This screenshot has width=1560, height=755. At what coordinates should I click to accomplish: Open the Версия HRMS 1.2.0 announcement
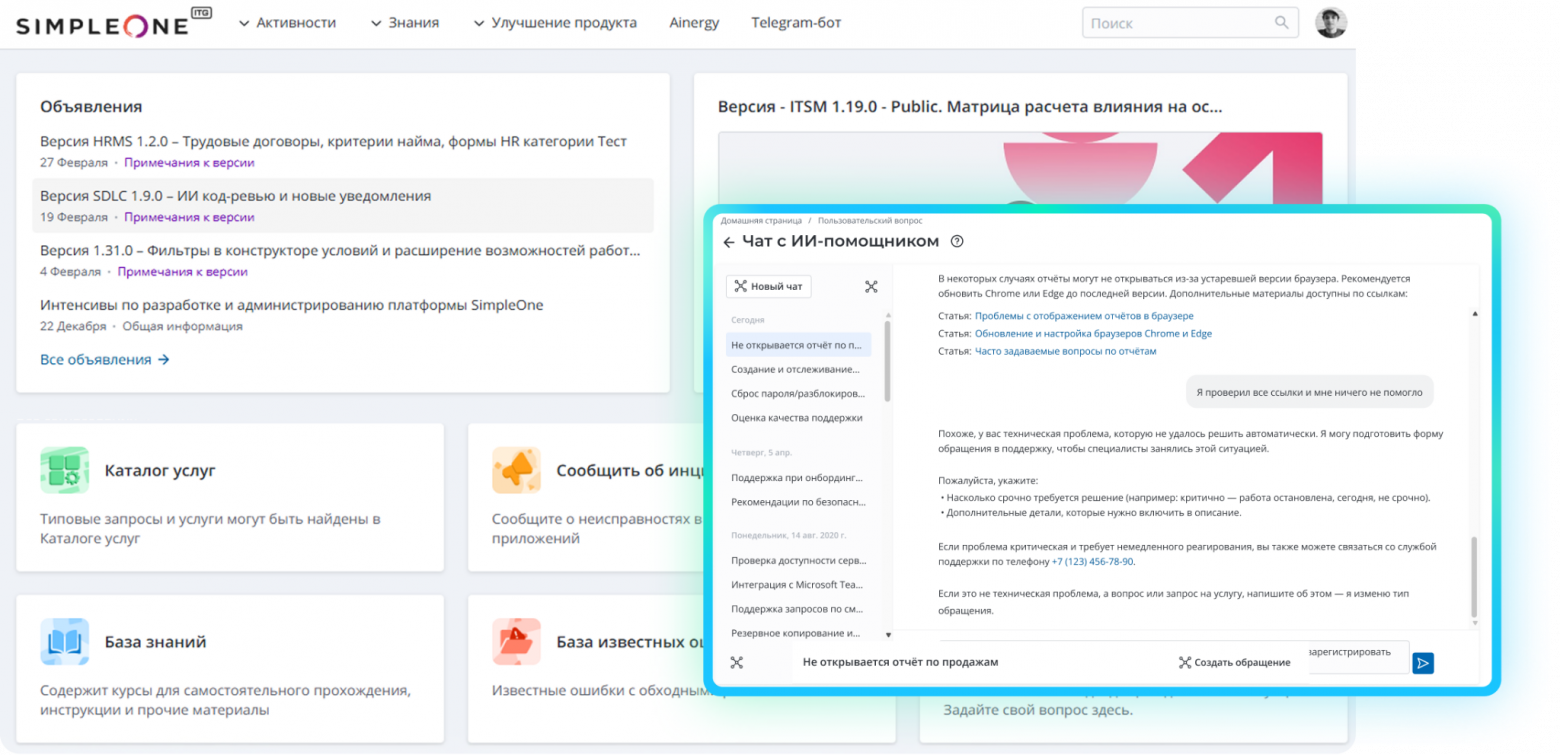click(x=333, y=141)
